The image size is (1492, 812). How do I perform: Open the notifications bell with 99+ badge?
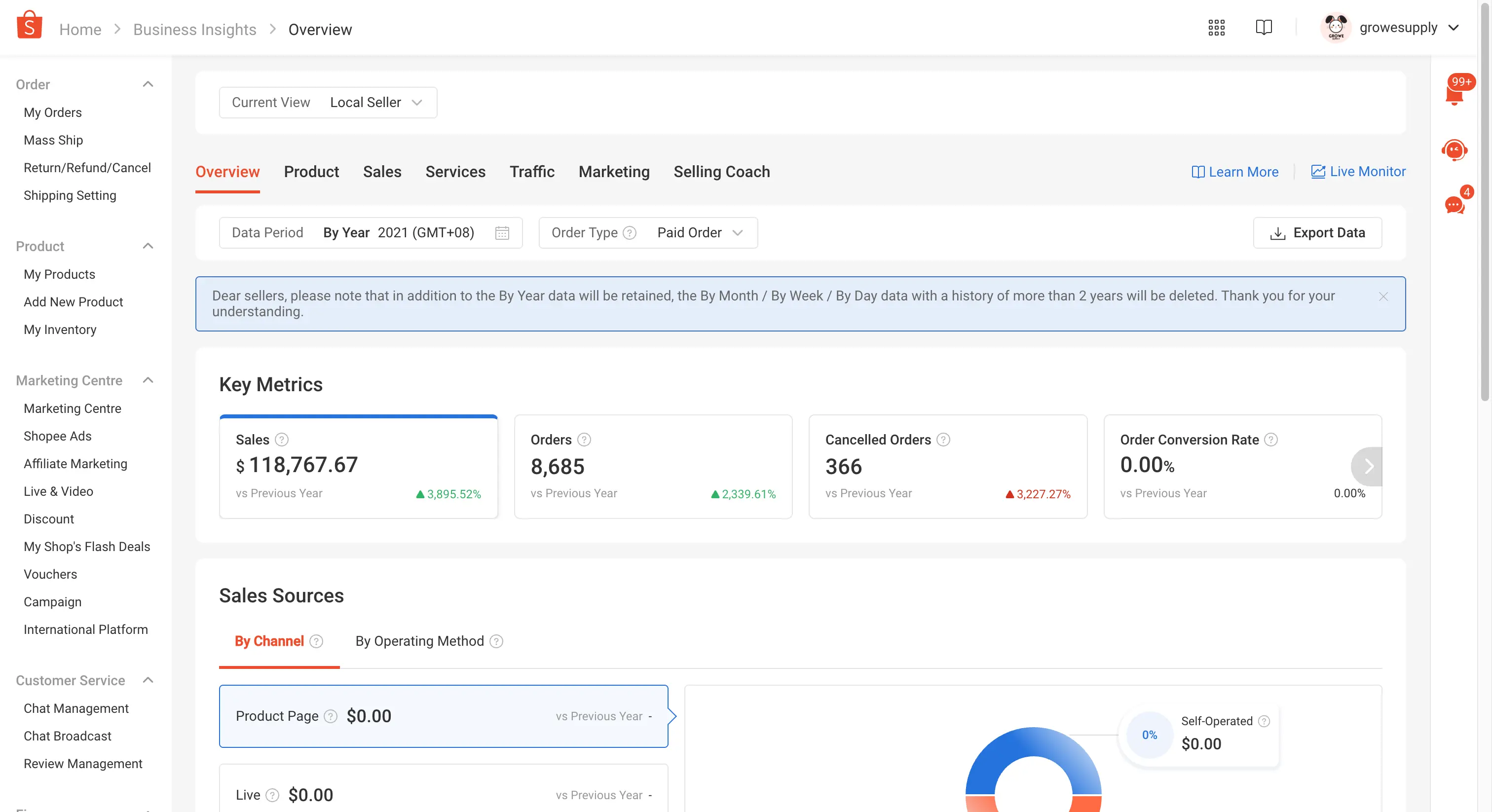(x=1455, y=93)
